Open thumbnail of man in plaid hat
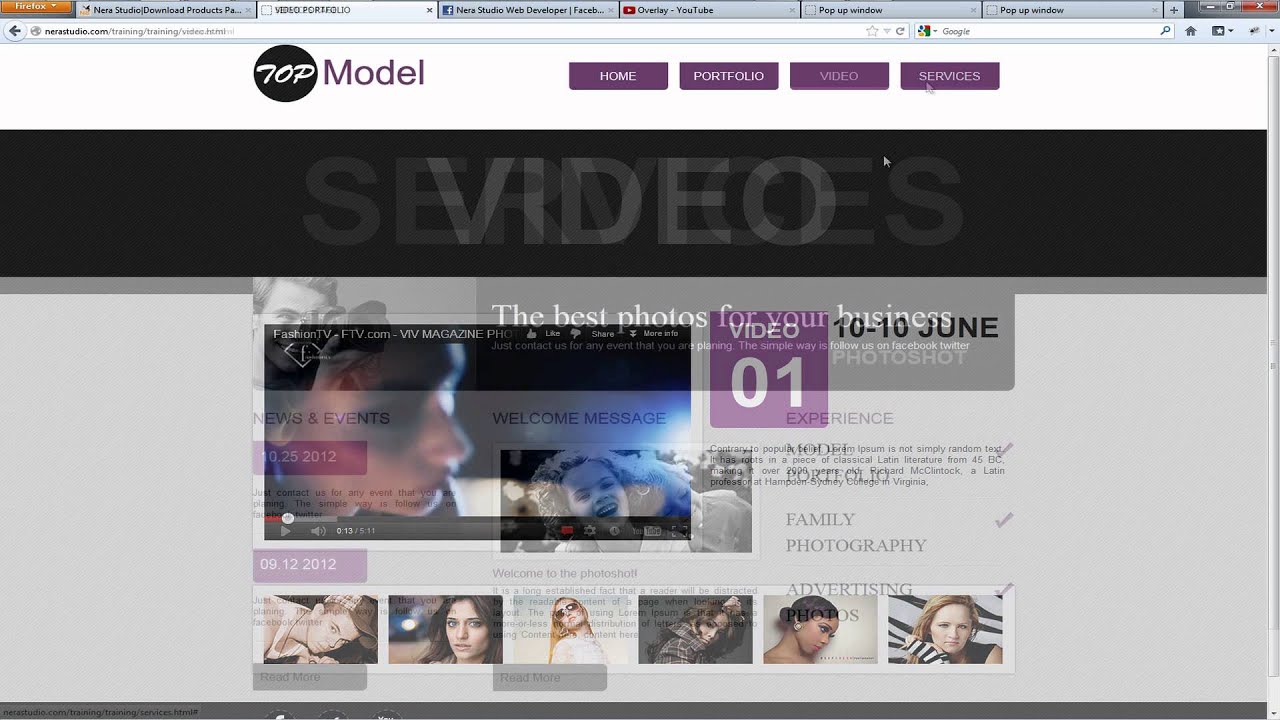Viewport: 1280px width, 720px height. click(321, 630)
